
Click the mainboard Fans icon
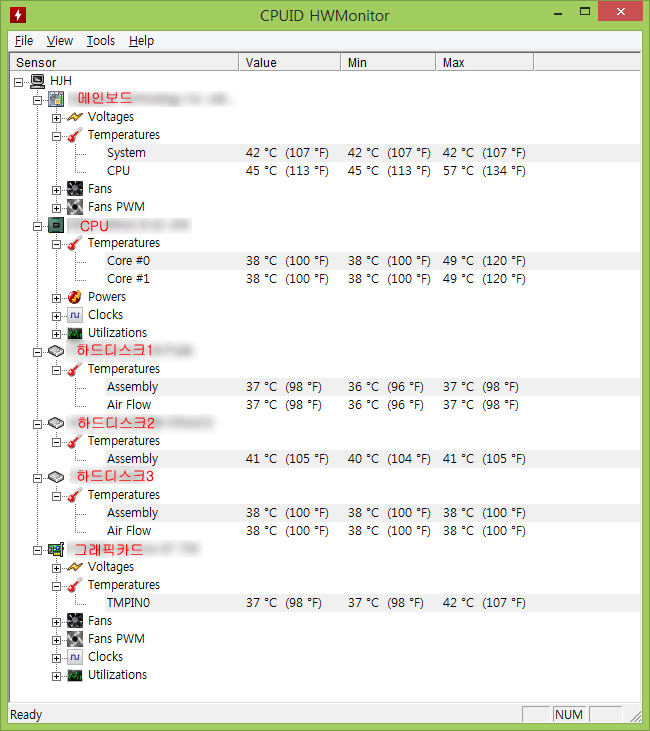click(75, 189)
